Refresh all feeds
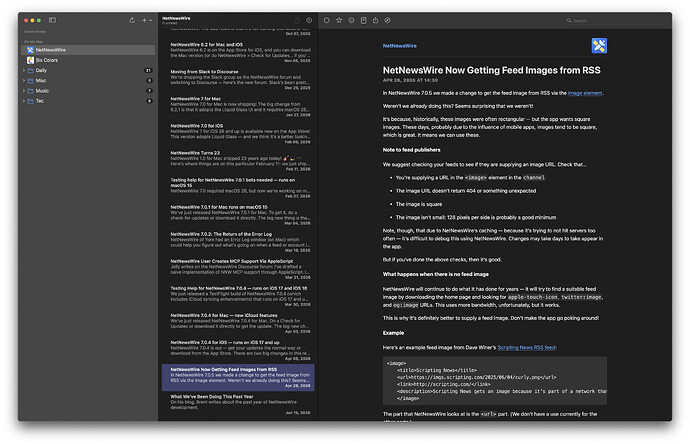This screenshot has height=444, width=690. click(x=132, y=20)
